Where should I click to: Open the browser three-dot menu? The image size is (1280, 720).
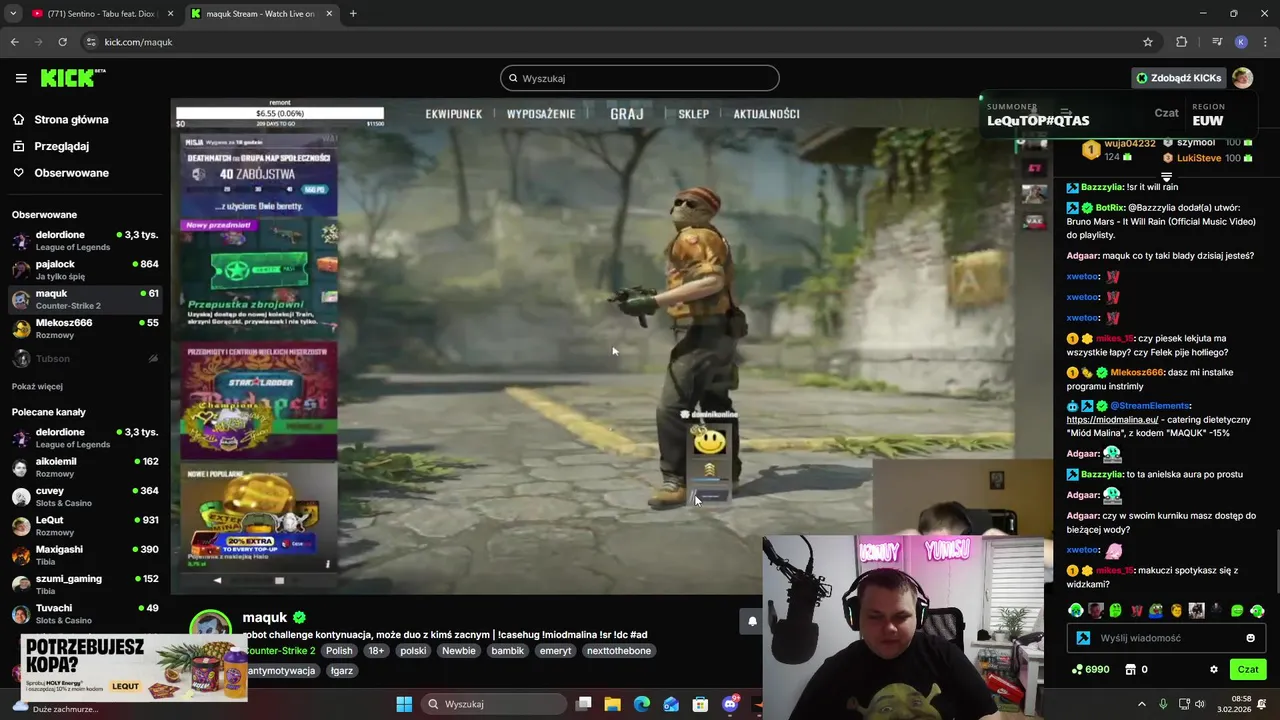tap(1266, 42)
